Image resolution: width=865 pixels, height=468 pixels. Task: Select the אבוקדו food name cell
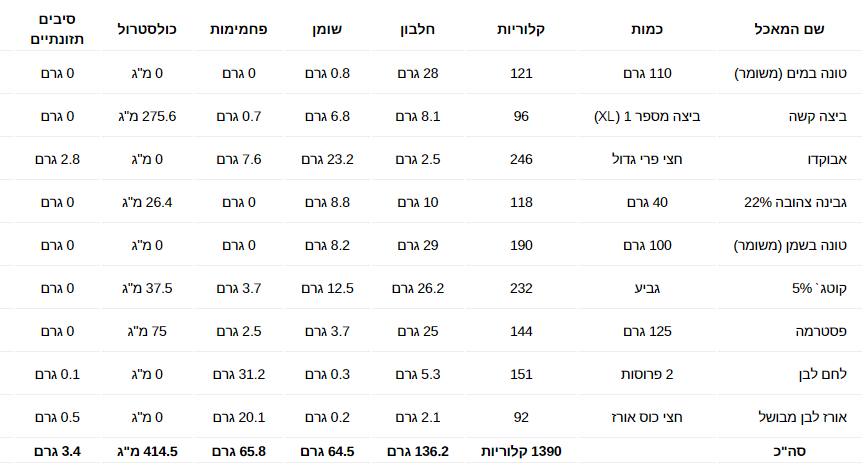coord(827,159)
